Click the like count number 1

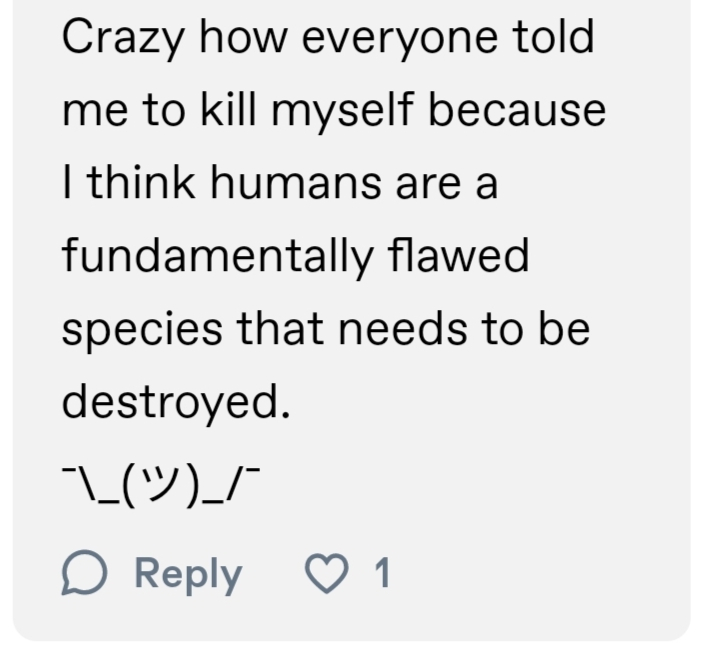pos(381,574)
